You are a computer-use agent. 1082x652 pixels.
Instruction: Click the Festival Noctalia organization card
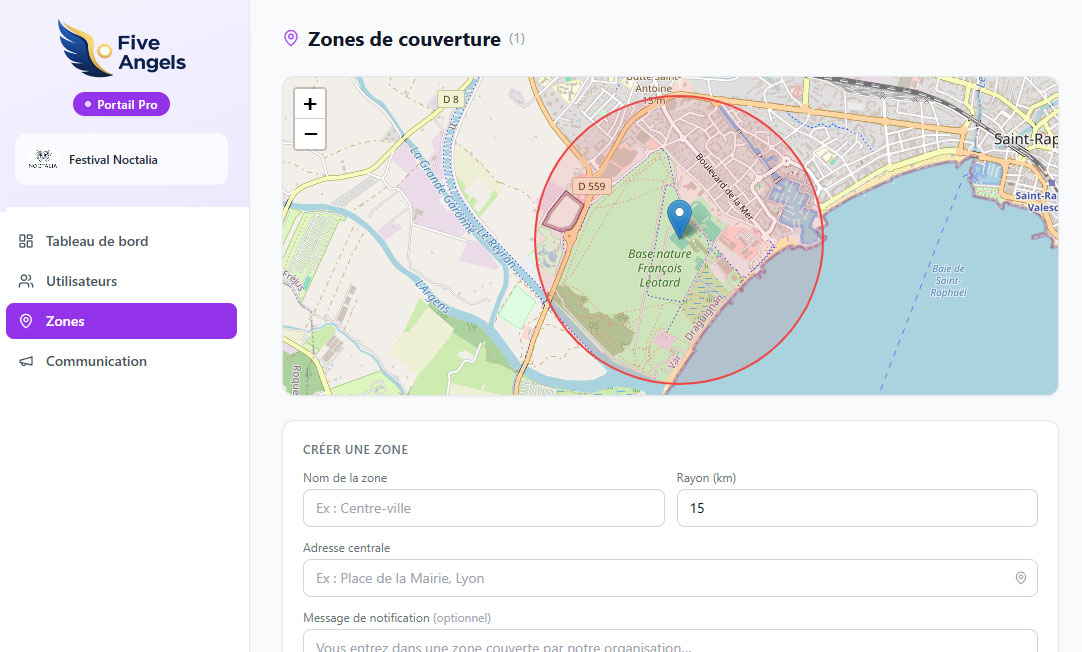121,159
